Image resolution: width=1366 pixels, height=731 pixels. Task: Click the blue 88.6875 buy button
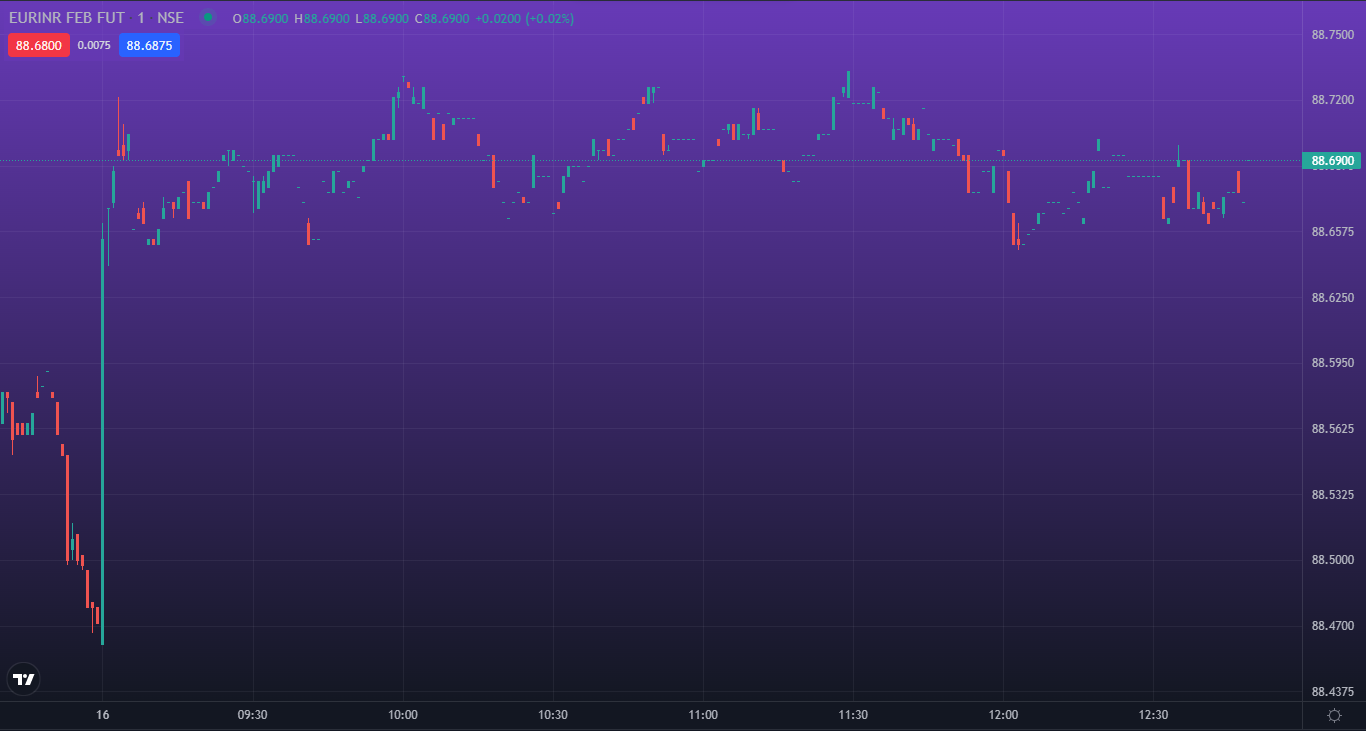tap(149, 45)
